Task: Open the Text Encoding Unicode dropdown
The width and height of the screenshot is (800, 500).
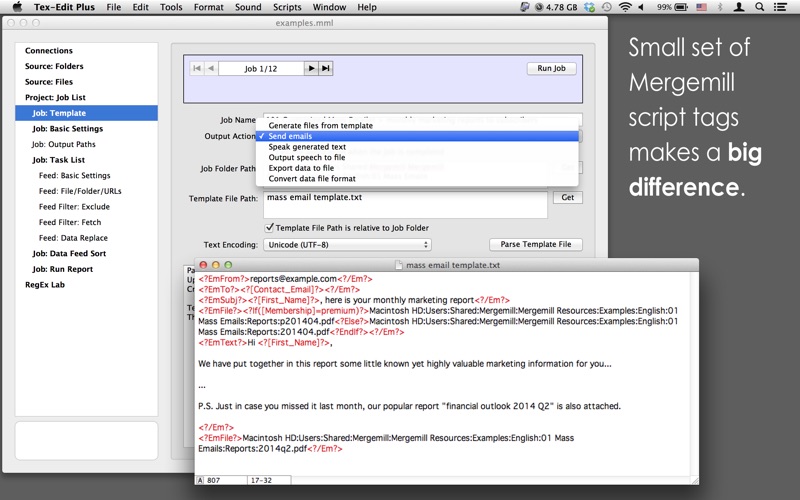Action: (347, 245)
